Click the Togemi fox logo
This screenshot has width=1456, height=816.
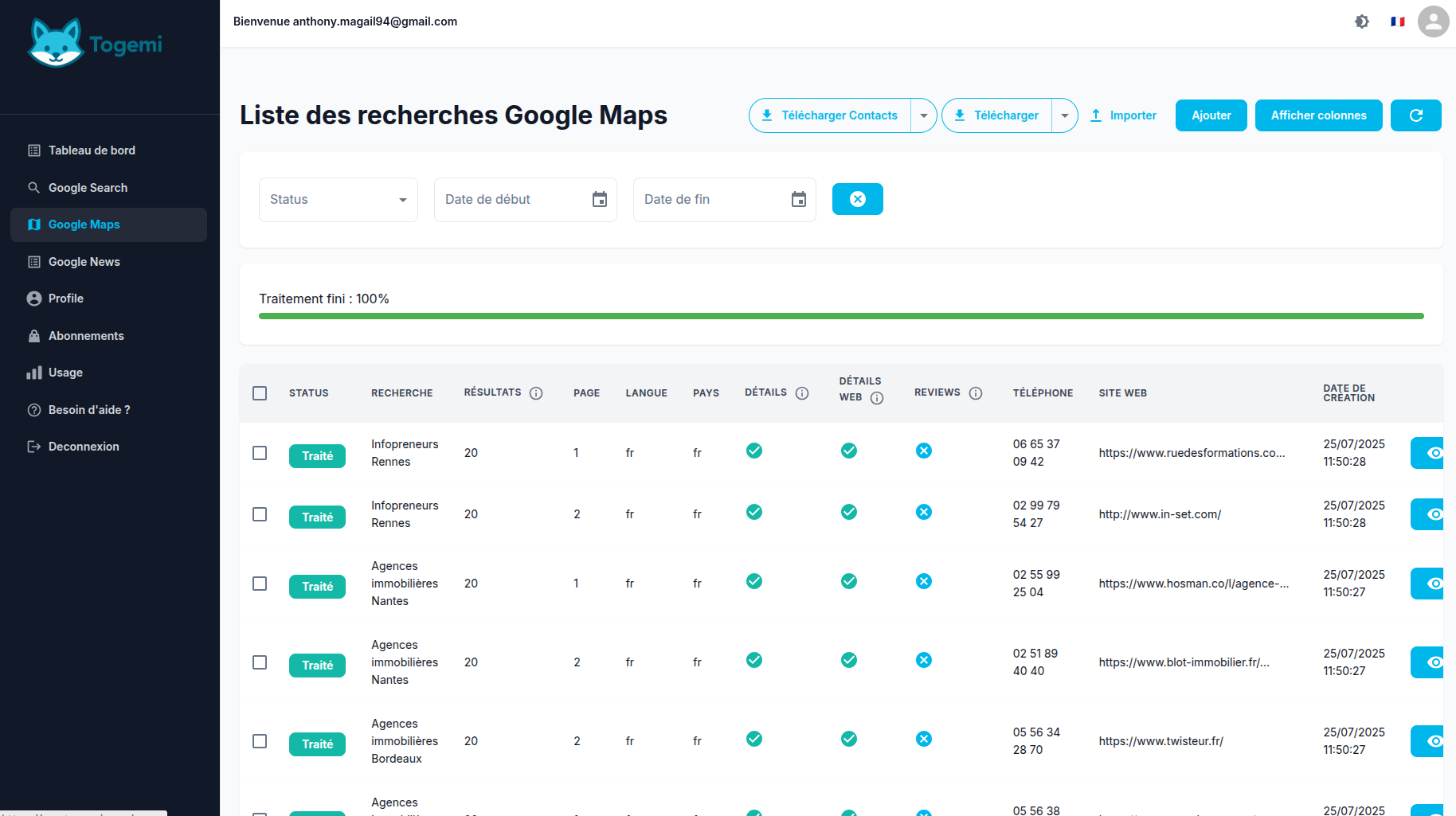click(56, 43)
